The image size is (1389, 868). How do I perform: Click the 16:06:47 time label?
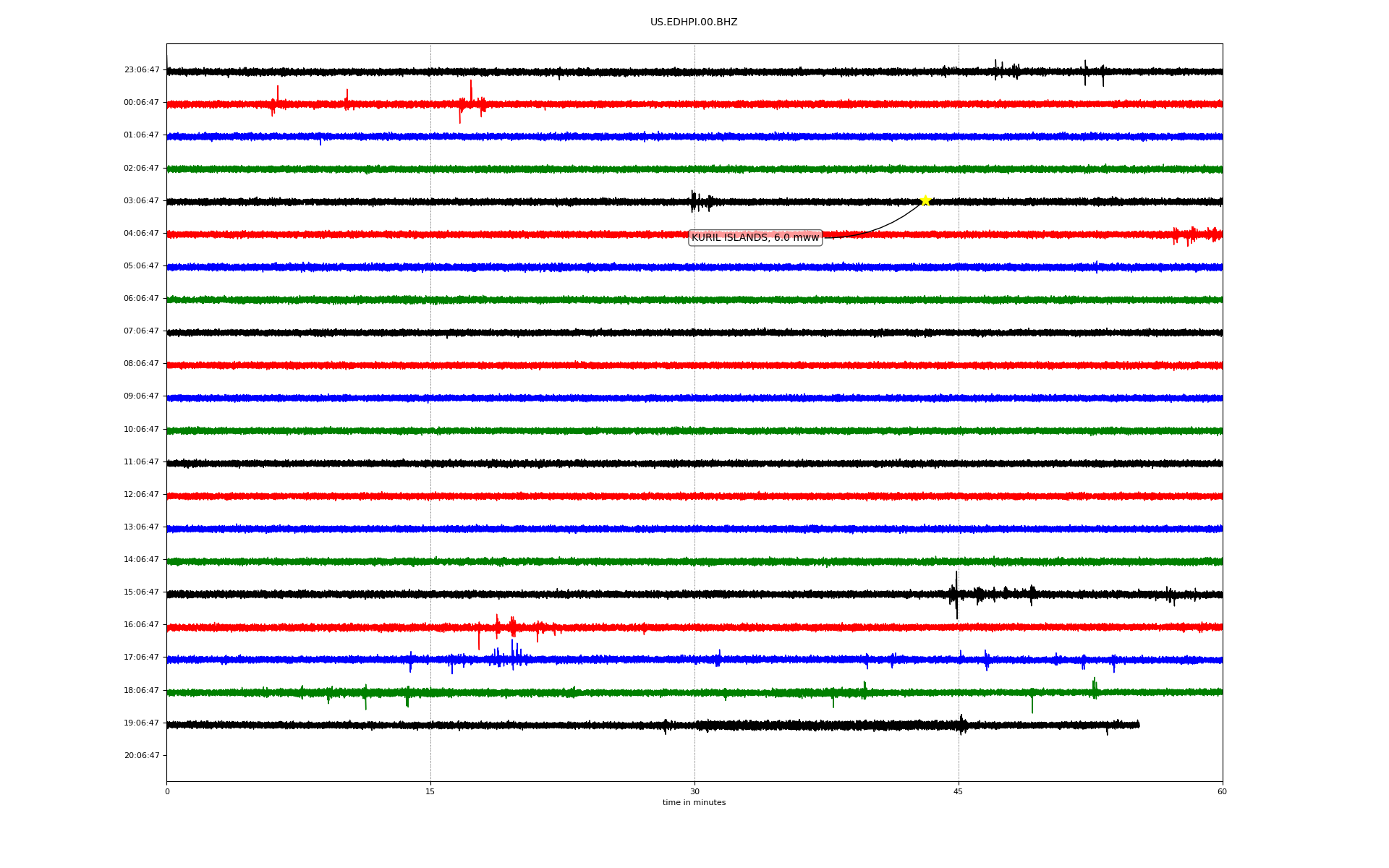(x=142, y=625)
